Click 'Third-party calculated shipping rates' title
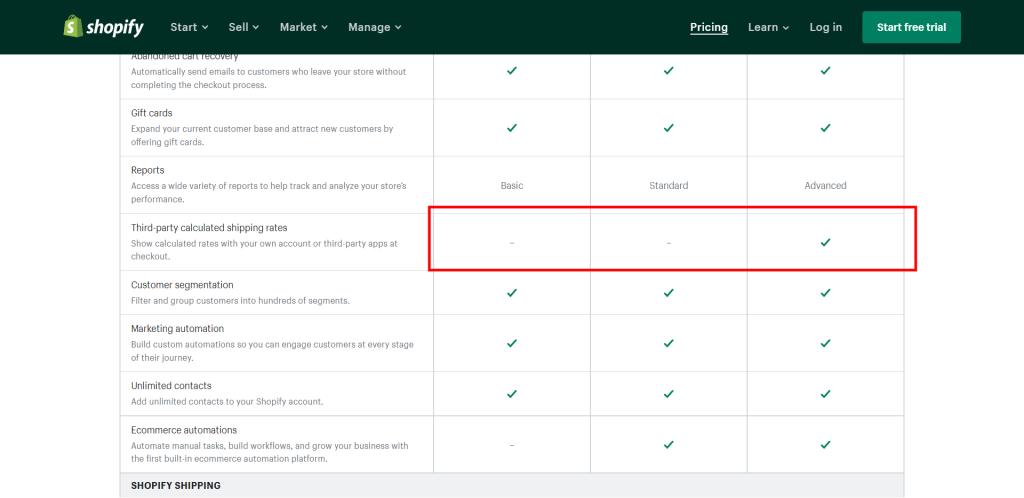This screenshot has height=498, width=1024. pos(209,228)
